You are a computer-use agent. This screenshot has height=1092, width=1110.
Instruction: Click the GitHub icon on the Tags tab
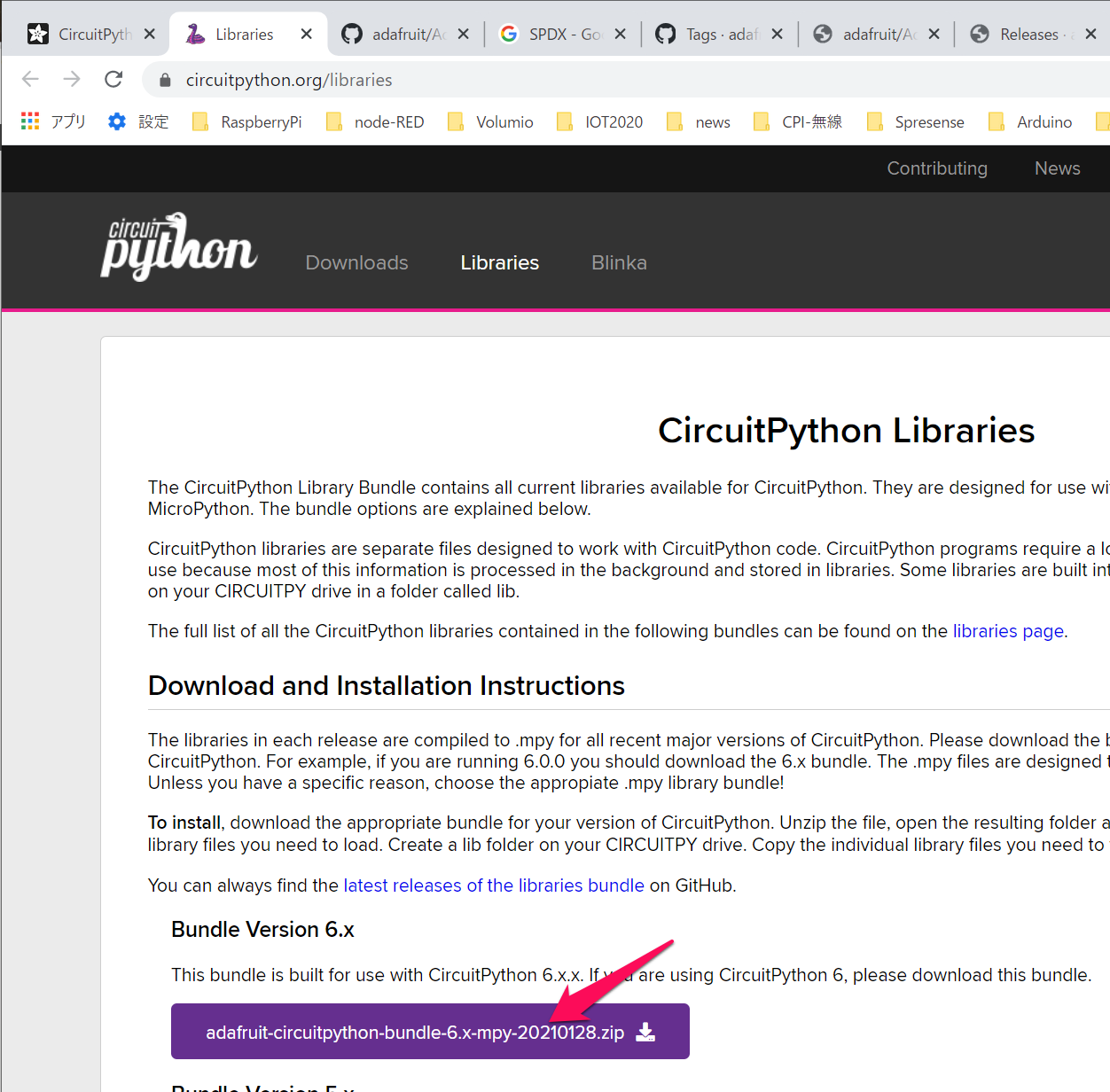click(665, 33)
